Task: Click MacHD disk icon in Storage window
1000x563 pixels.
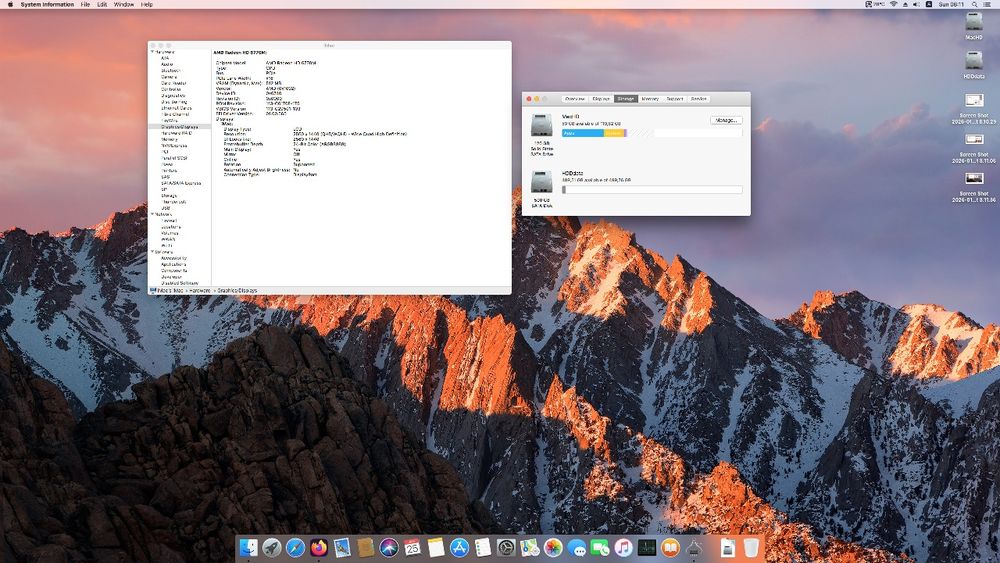Action: (x=541, y=126)
